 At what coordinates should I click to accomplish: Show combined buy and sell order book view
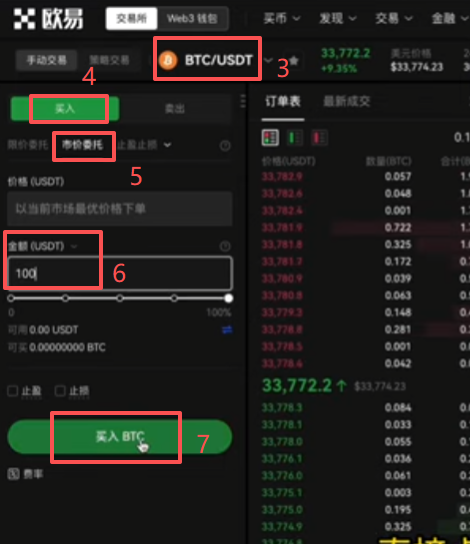pos(270,138)
